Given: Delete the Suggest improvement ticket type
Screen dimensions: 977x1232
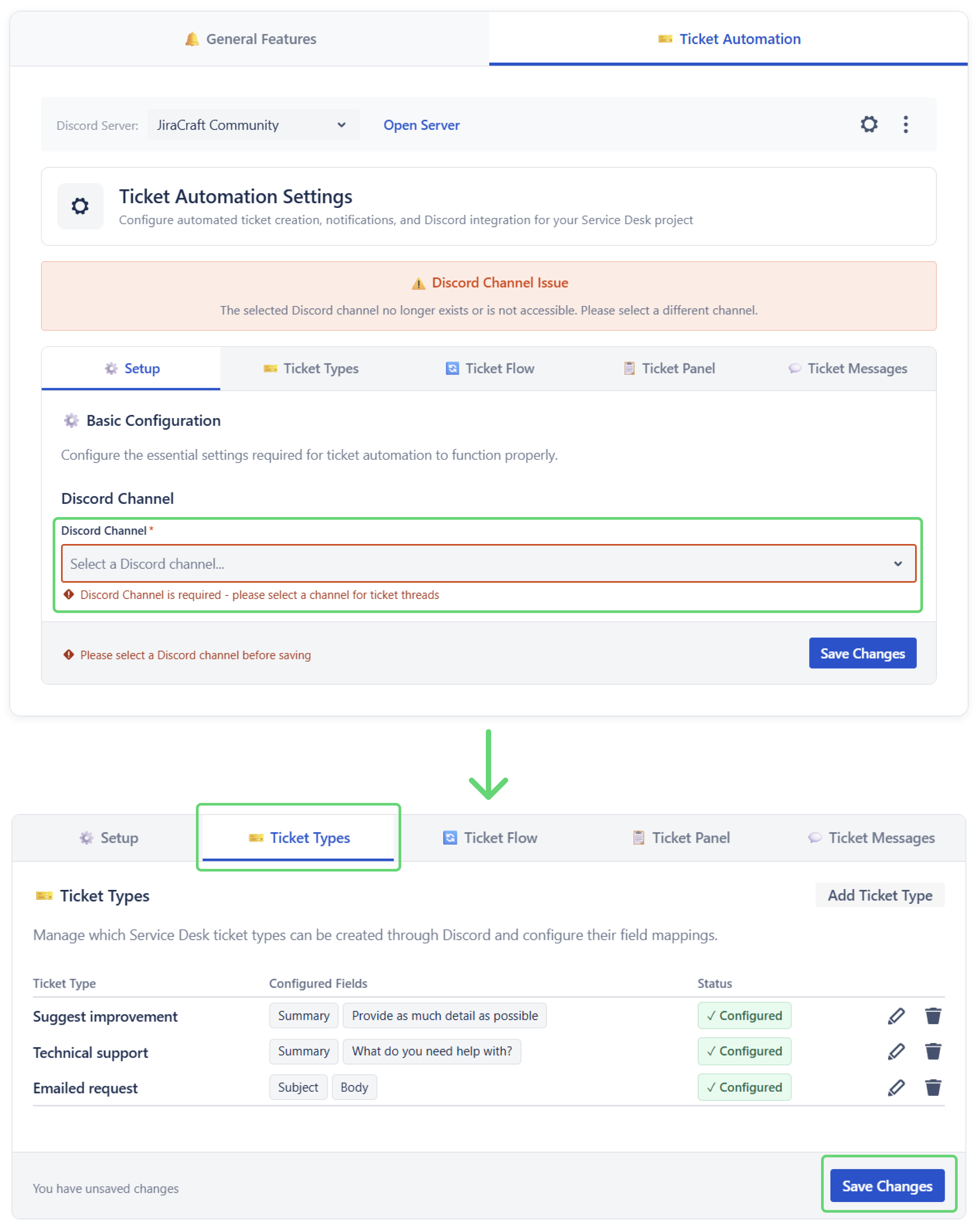Looking at the screenshot, I should pyautogui.click(x=934, y=1015).
